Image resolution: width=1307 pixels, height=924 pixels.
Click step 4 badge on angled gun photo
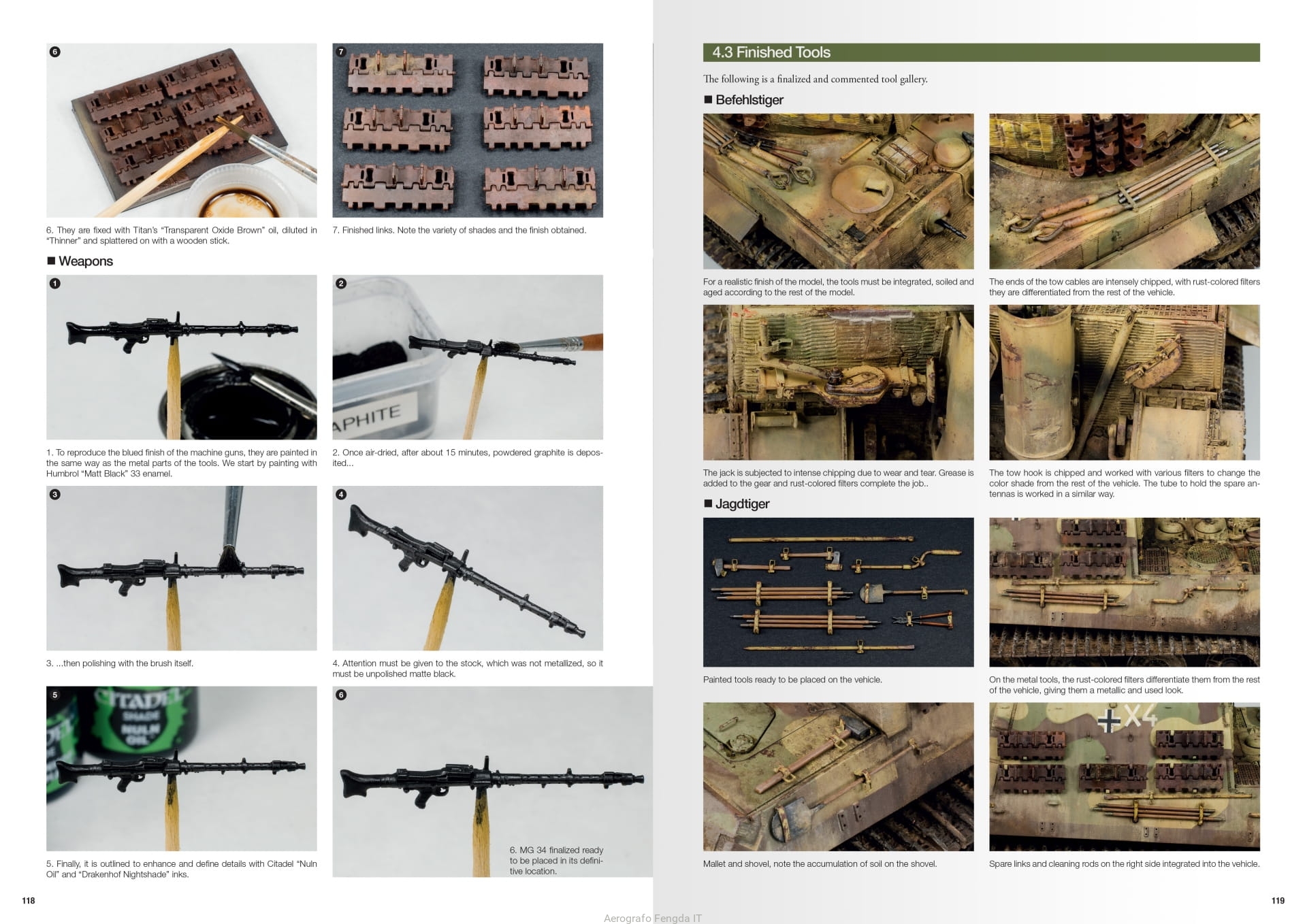pos(341,494)
